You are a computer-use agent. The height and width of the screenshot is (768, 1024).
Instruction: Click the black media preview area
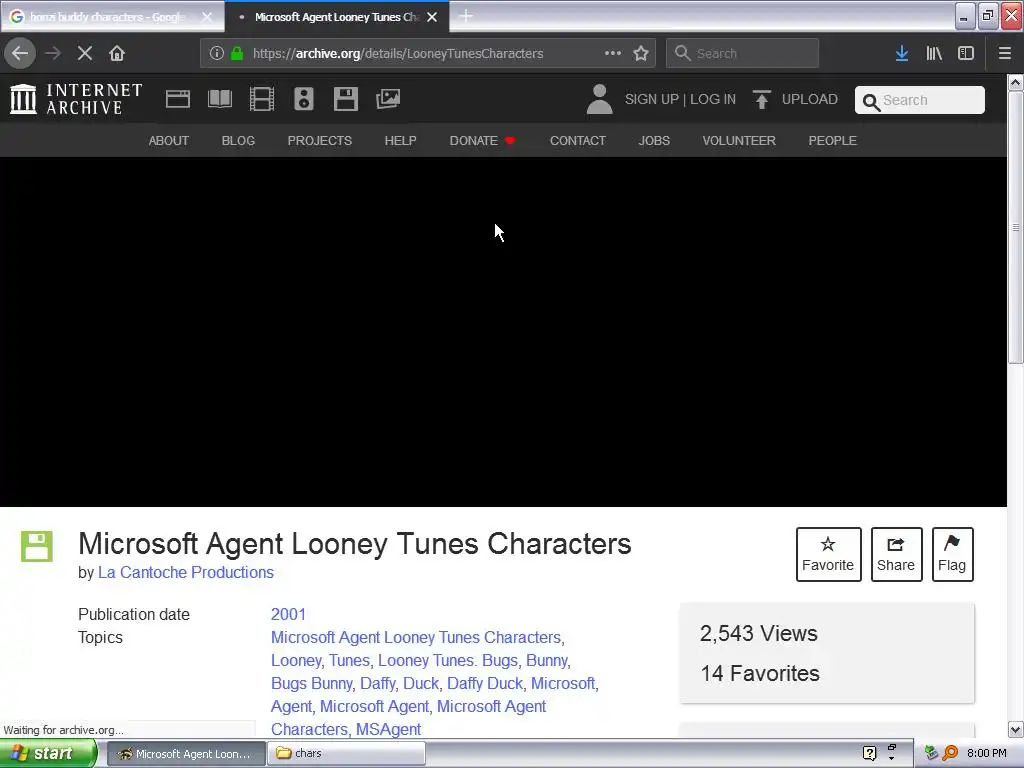coord(503,332)
